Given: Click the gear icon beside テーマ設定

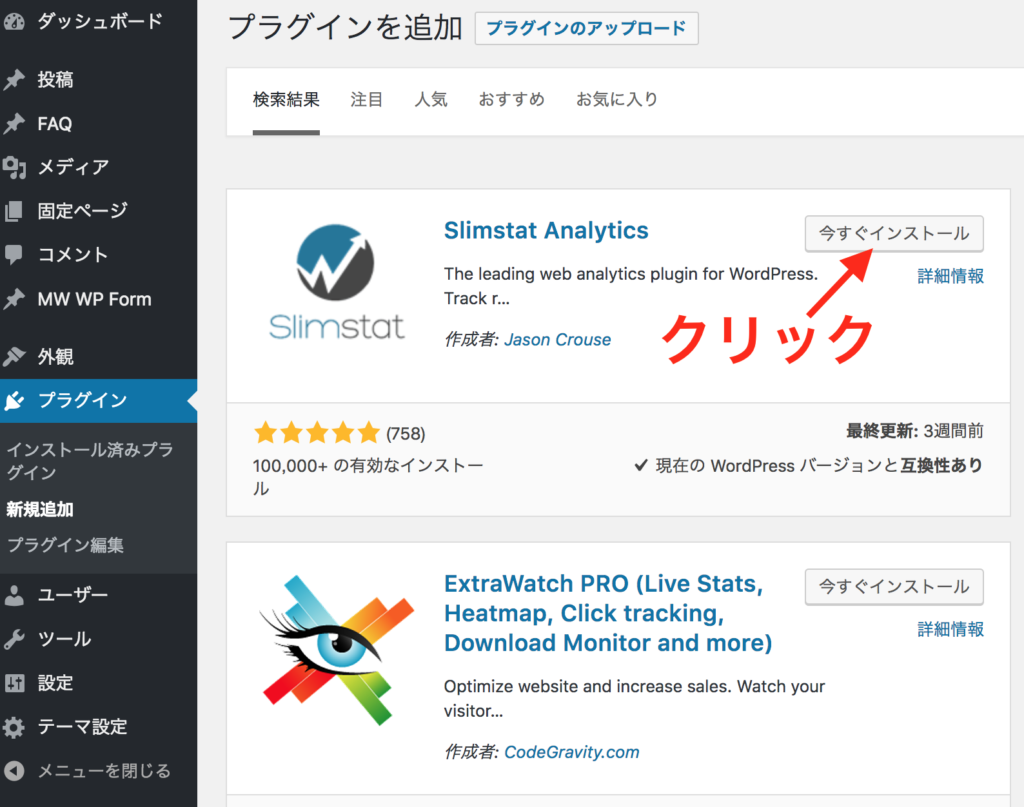Looking at the screenshot, I should point(14,727).
